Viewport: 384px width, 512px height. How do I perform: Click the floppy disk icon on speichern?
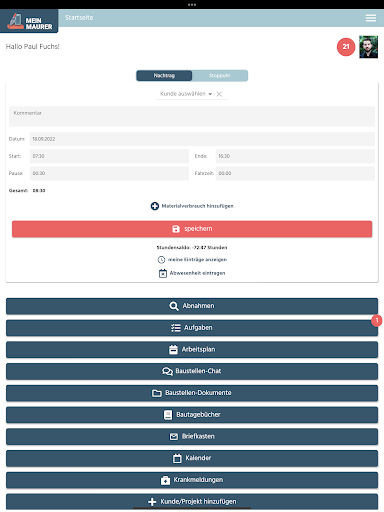click(176, 229)
